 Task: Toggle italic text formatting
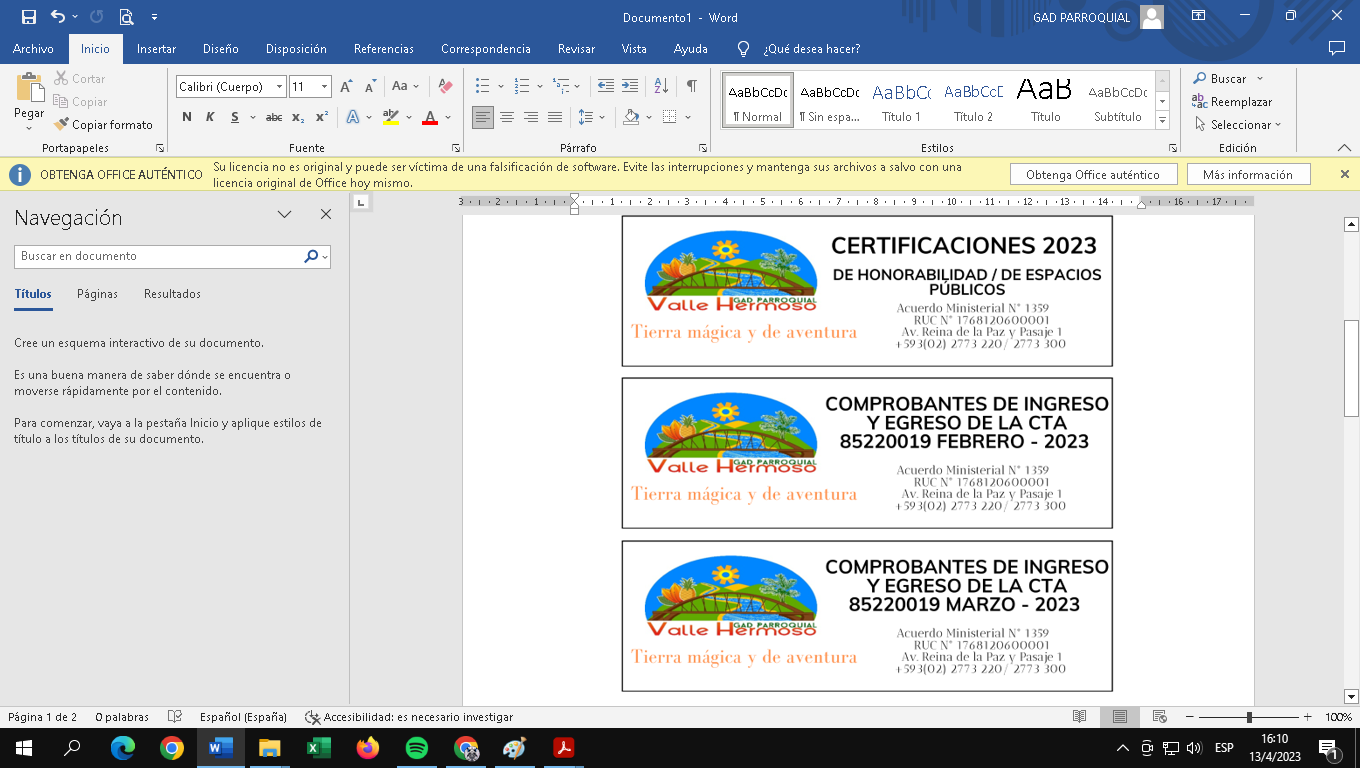tap(210, 117)
